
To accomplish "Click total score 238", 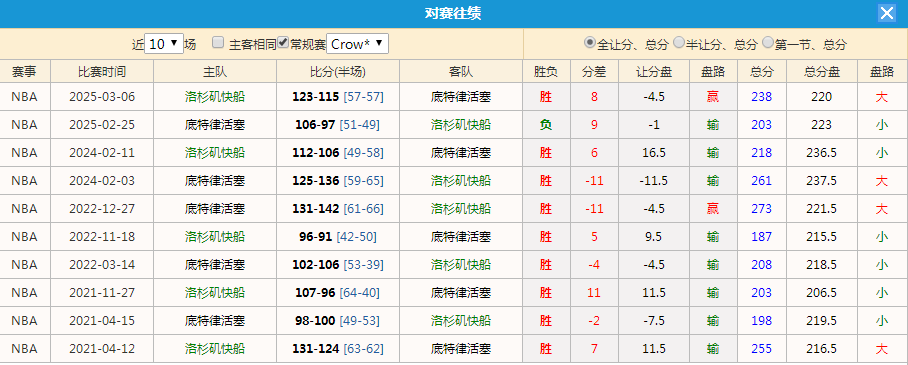I will coord(761,97).
